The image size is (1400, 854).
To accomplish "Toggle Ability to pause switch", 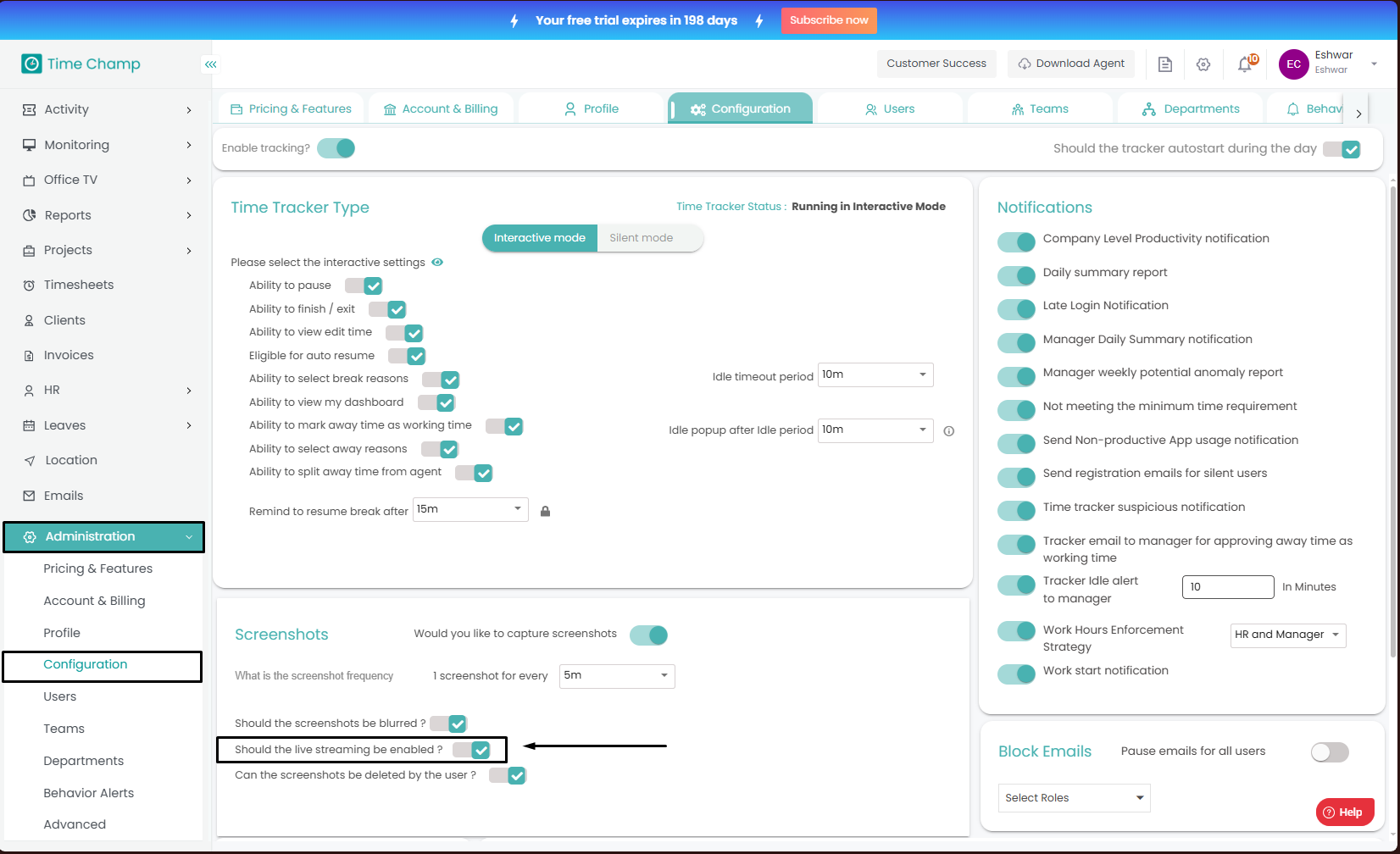I will pyautogui.click(x=364, y=286).
